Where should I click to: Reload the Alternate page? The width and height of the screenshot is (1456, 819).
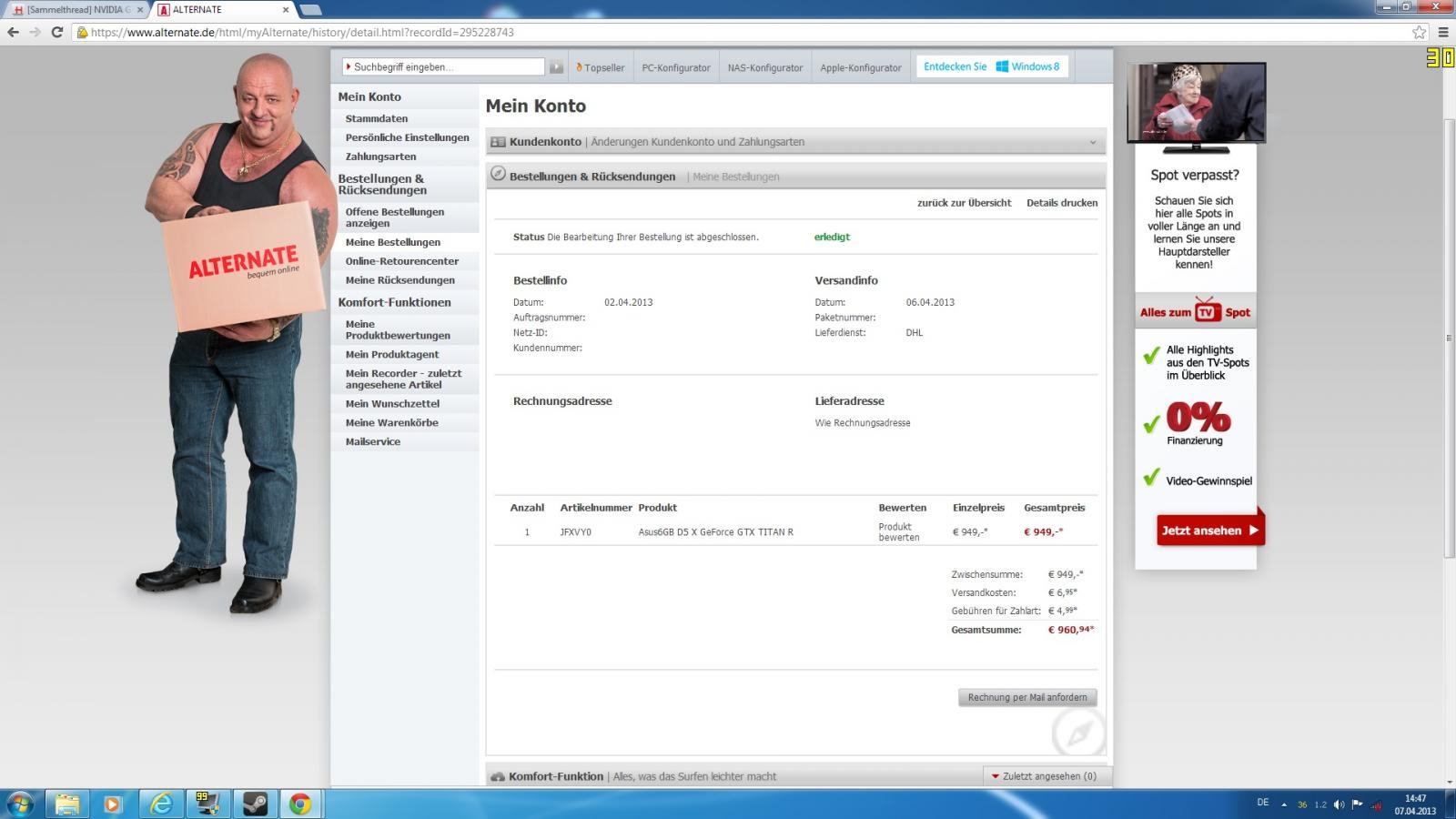(x=56, y=32)
